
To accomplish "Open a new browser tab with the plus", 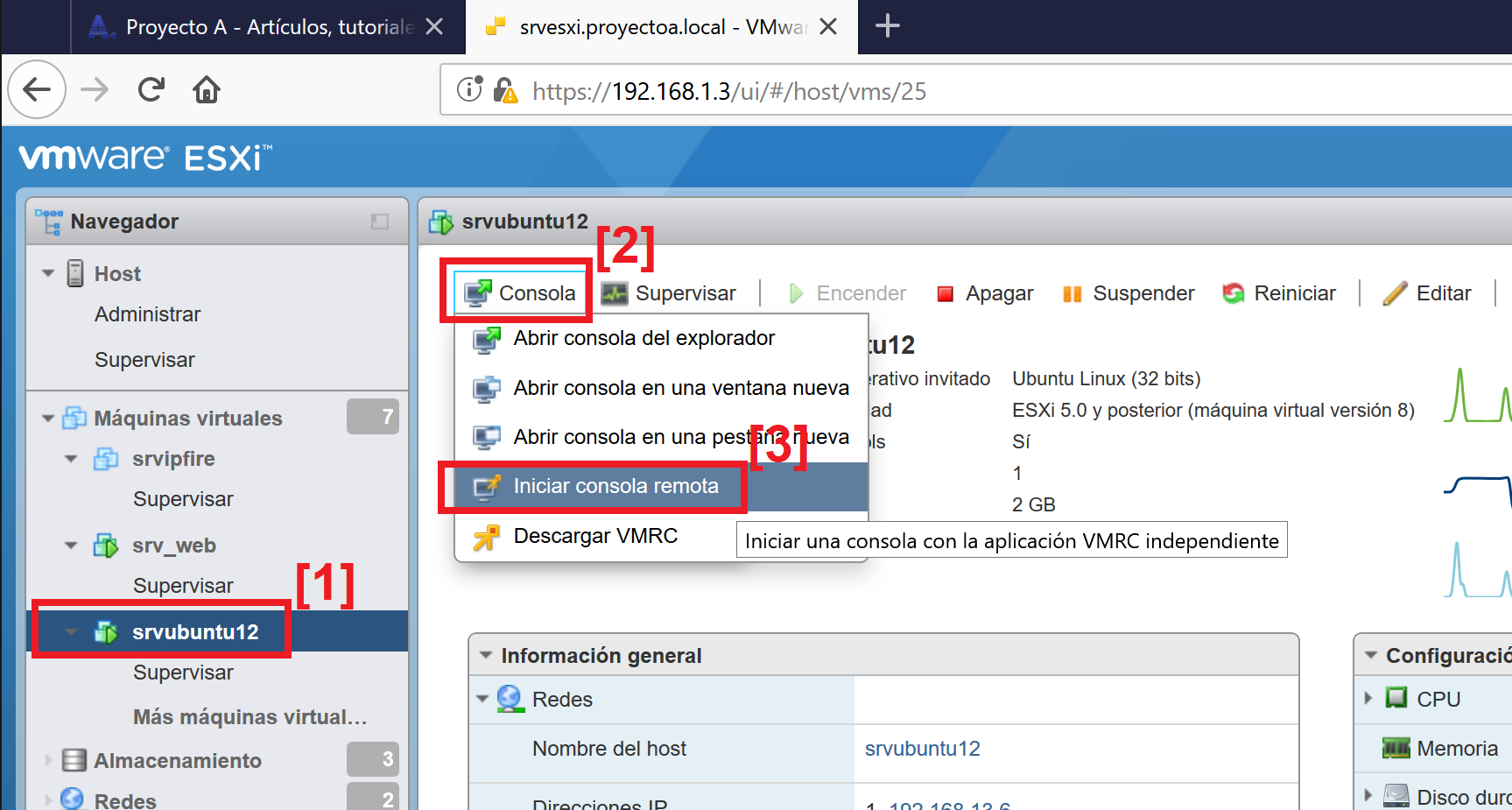I will click(x=887, y=26).
